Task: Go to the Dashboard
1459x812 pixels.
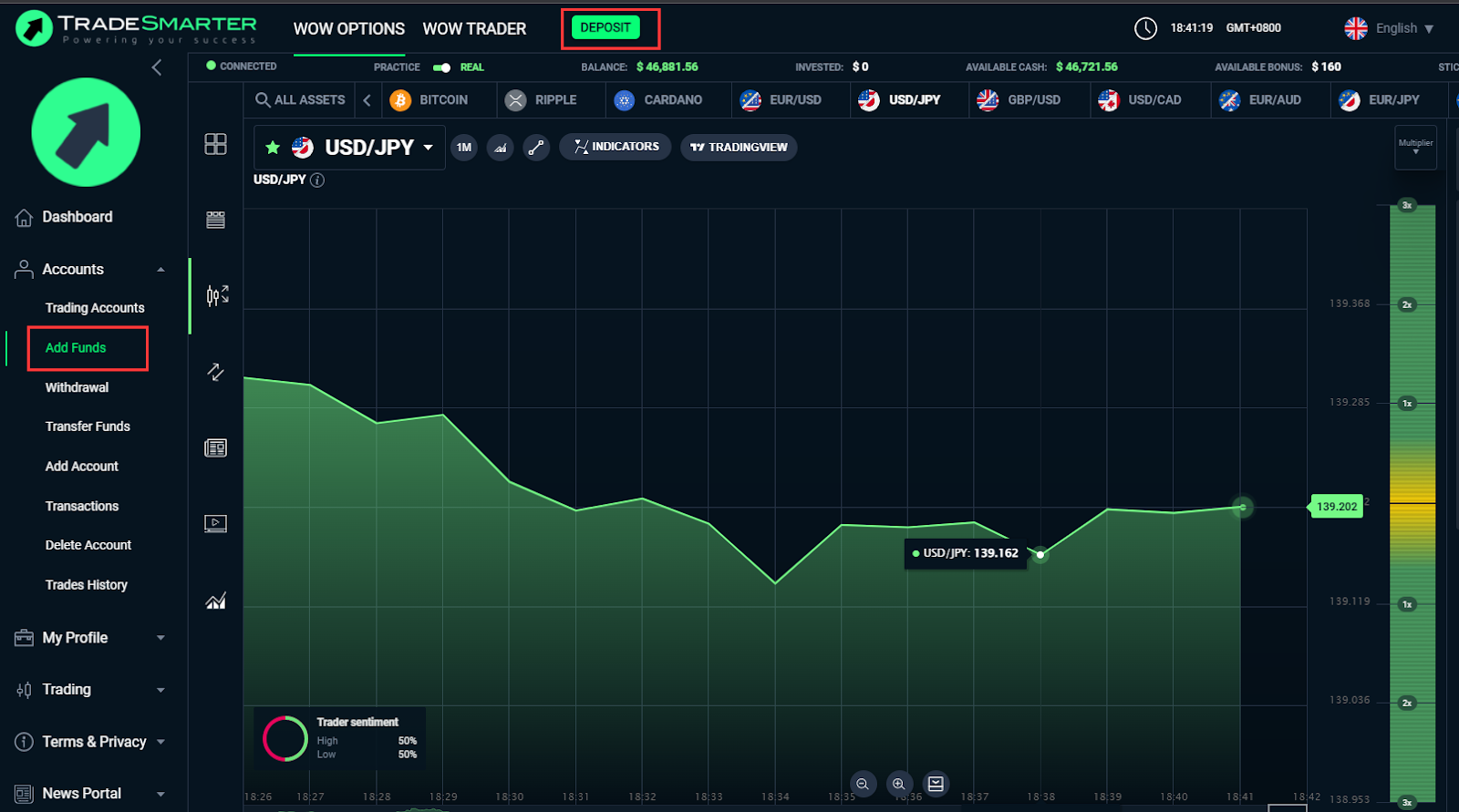Action: pyautogui.click(x=78, y=217)
